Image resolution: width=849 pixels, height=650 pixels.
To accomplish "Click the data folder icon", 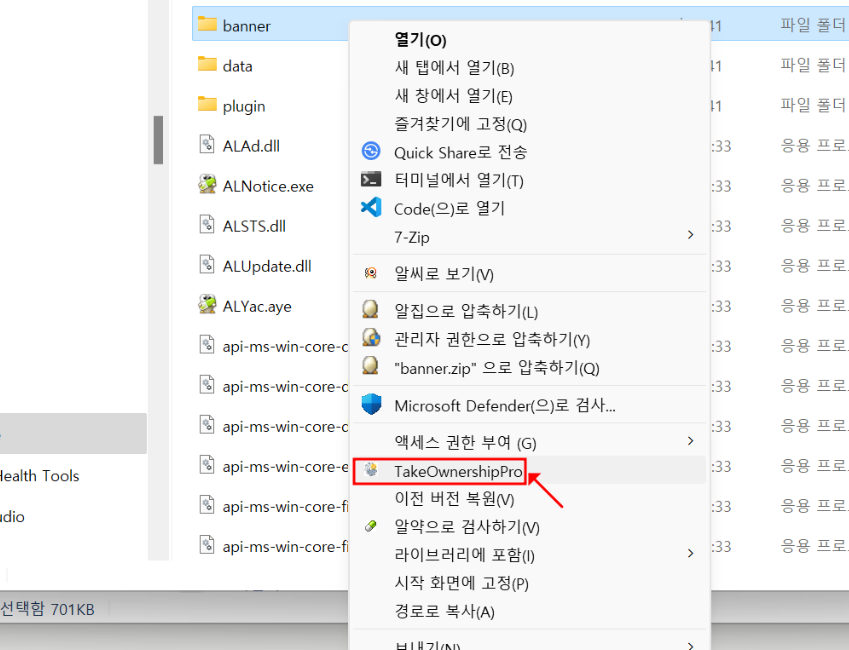I will 207,64.
